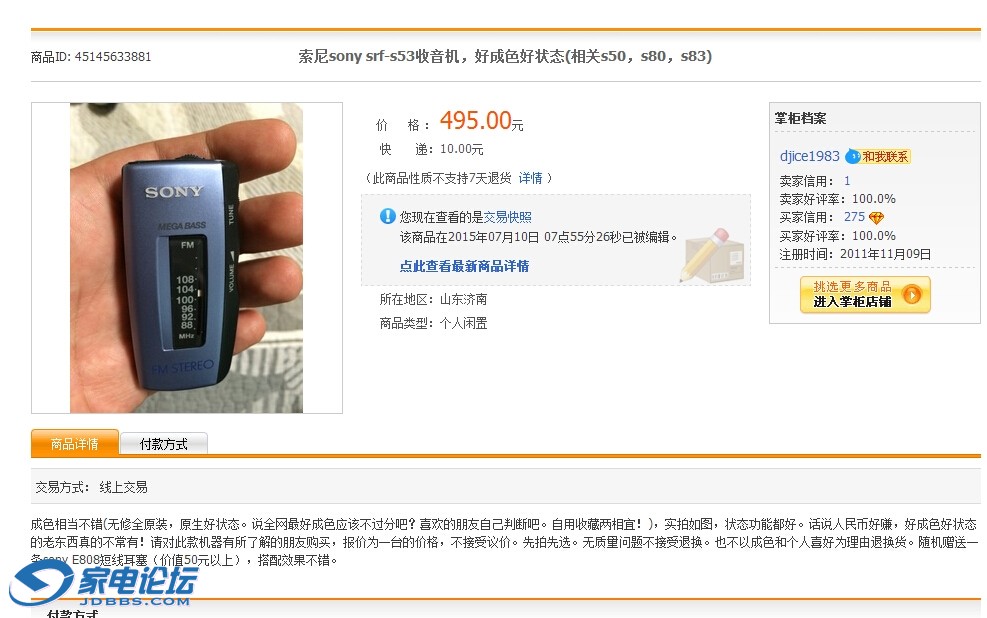Open the Sony radio product photo
The height and width of the screenshot is (618, 987).
point(186,258)
